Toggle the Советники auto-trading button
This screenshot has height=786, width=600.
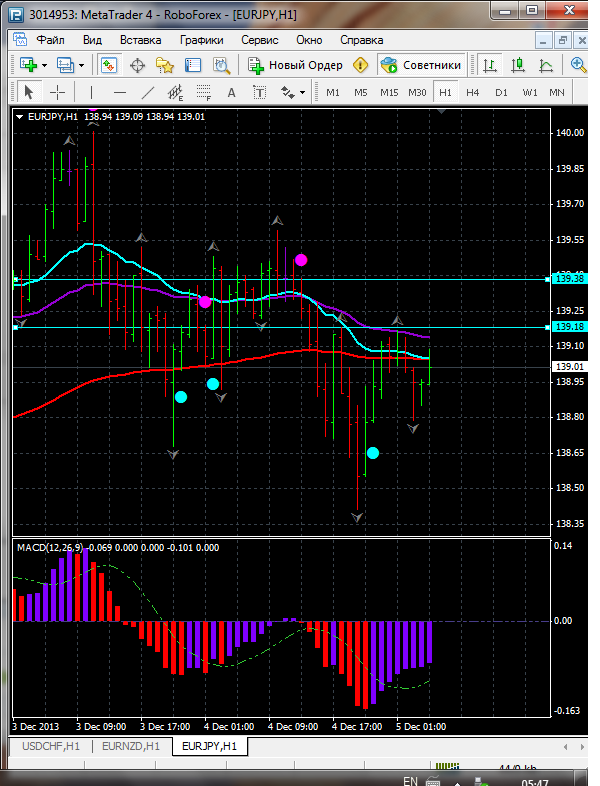click(421, 65)
